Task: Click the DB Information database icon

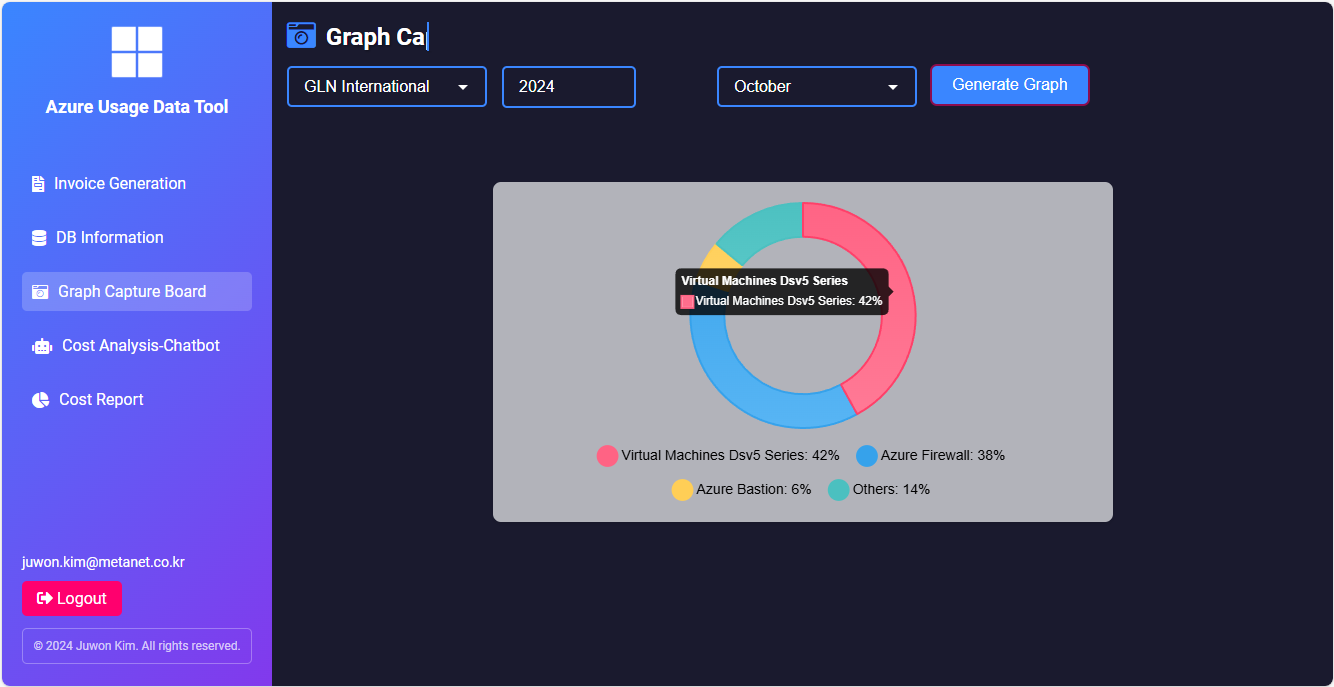Action: pyautogui.click(x=39, y=238)
